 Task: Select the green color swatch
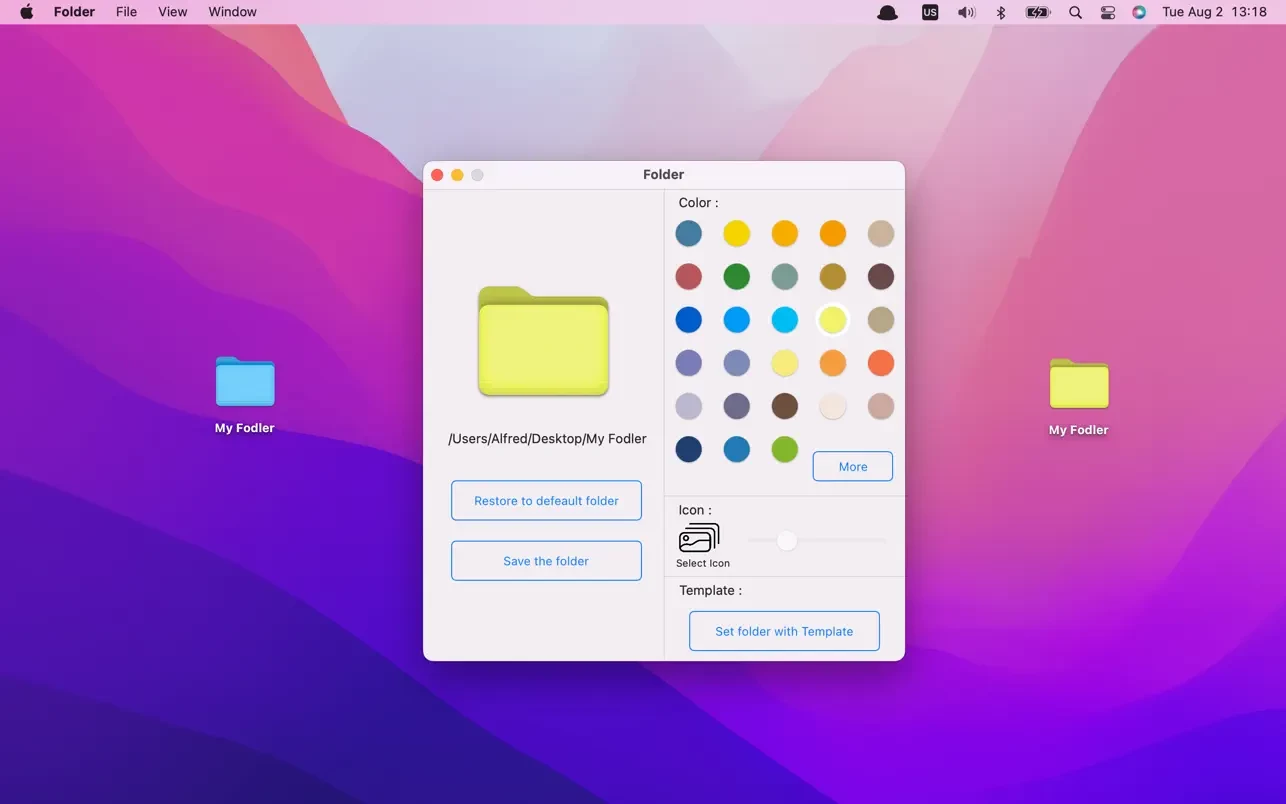coord(737,276)
